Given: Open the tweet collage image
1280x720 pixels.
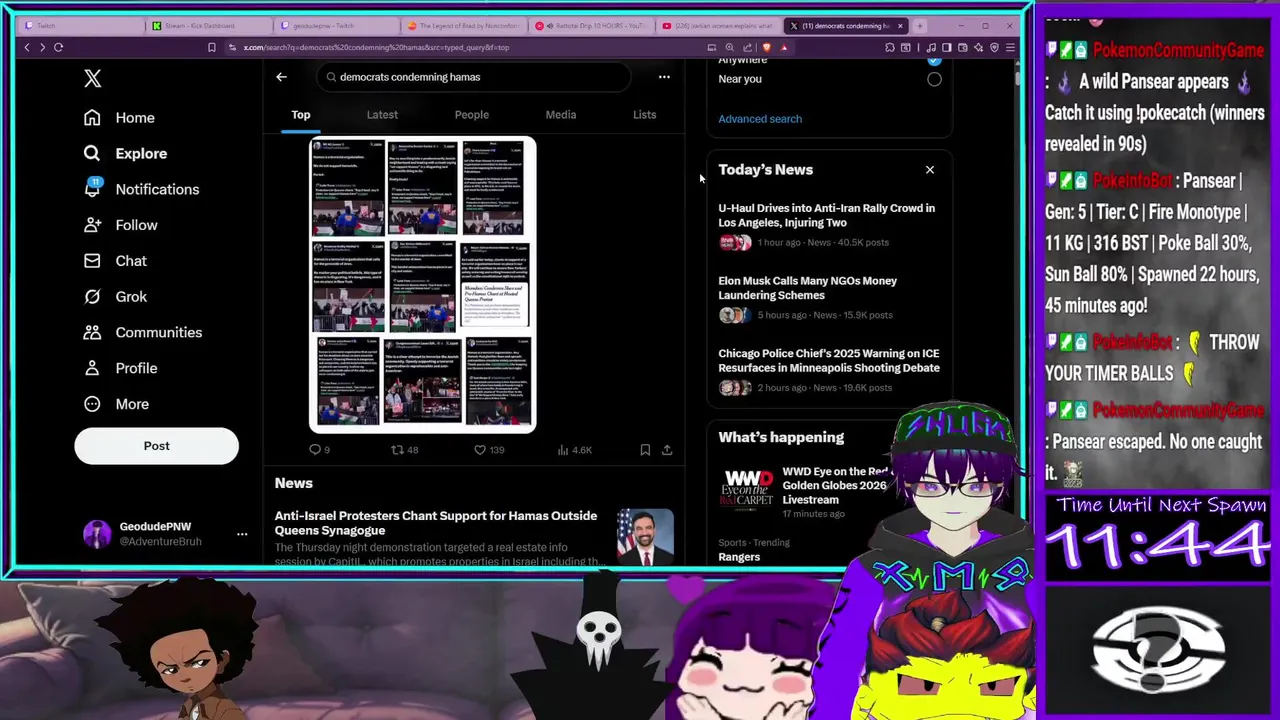Looking at the screenshot, I should [x=422, y=285].
